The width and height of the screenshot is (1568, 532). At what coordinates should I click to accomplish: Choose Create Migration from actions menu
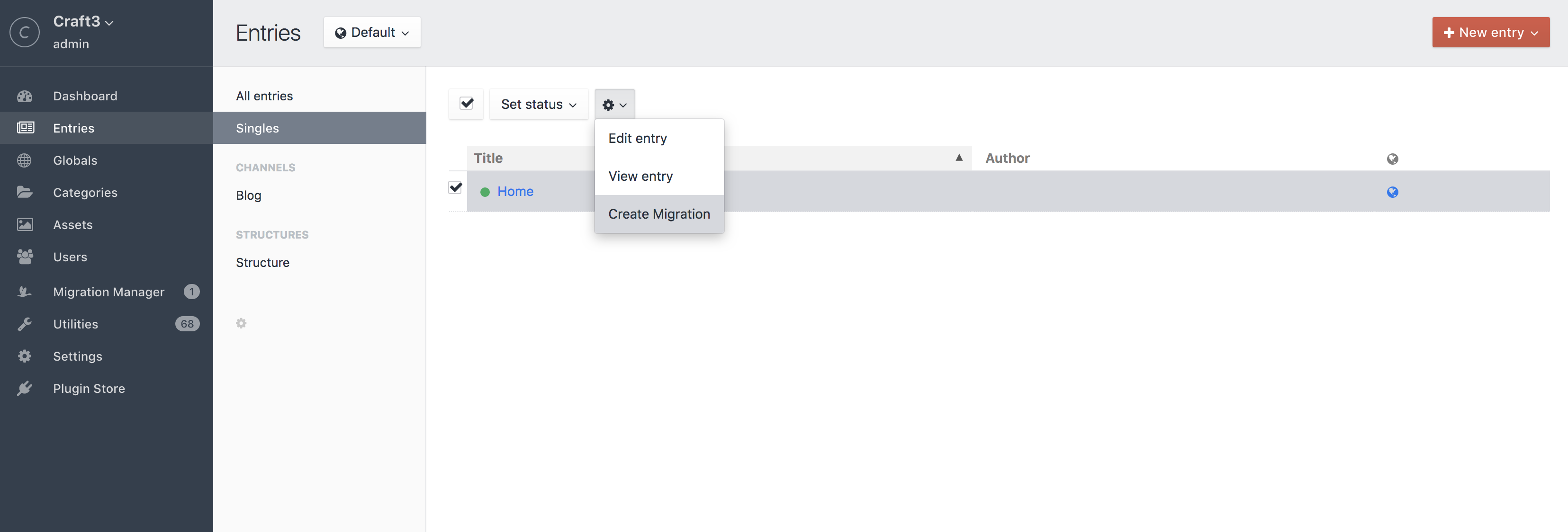(x=658, y=214)
